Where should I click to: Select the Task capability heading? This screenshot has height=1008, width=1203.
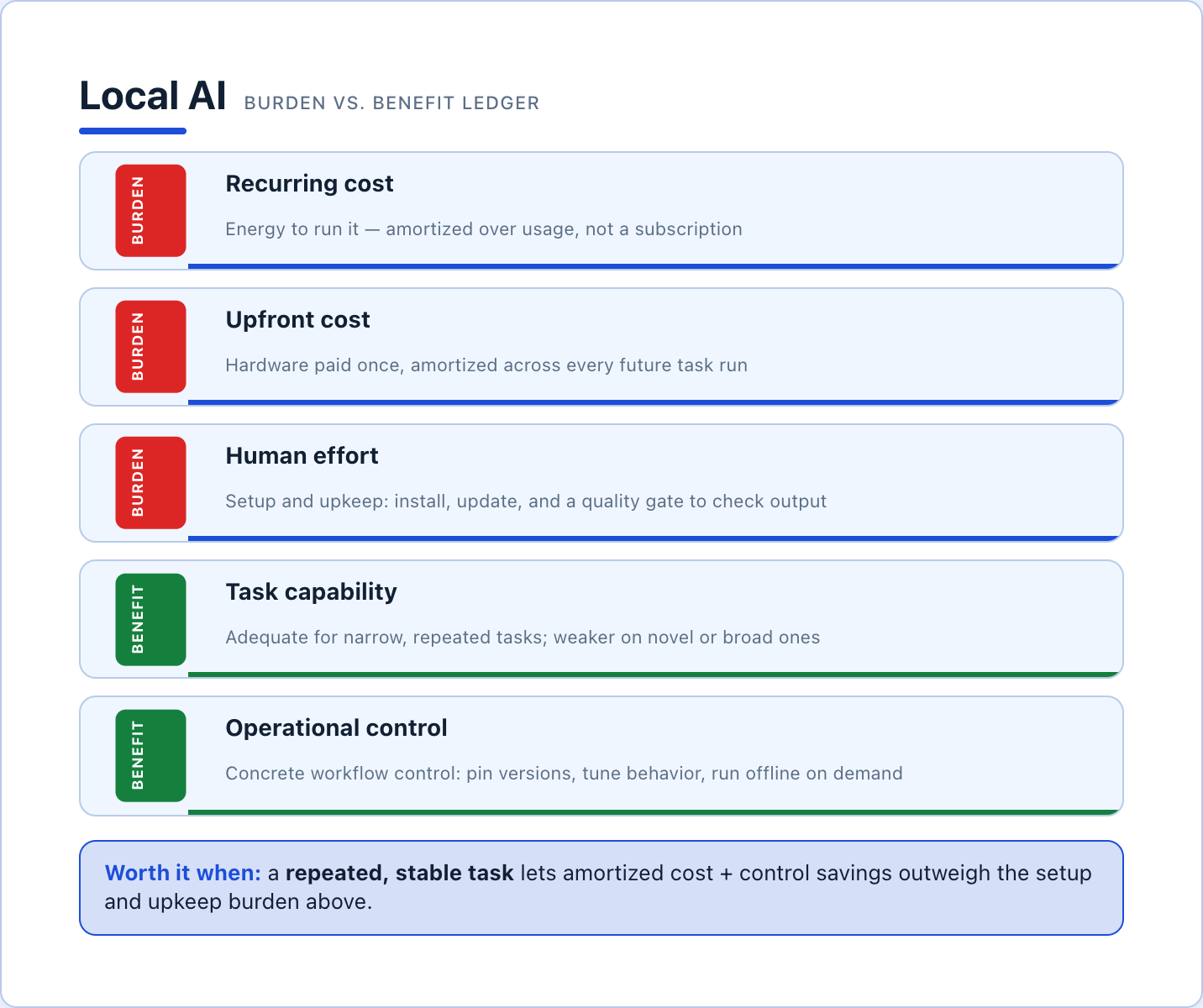coord(311,592)
